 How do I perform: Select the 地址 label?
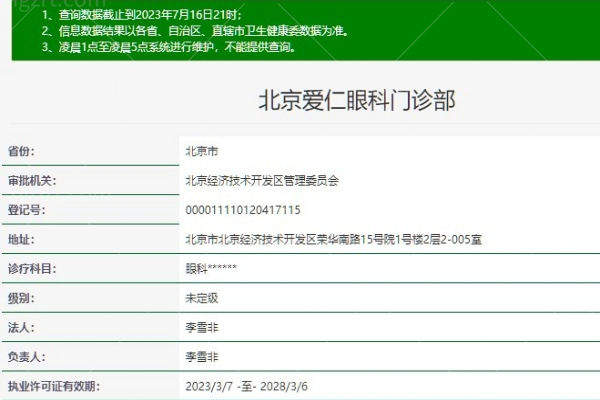pyautogui.click(x=21, y=240)
